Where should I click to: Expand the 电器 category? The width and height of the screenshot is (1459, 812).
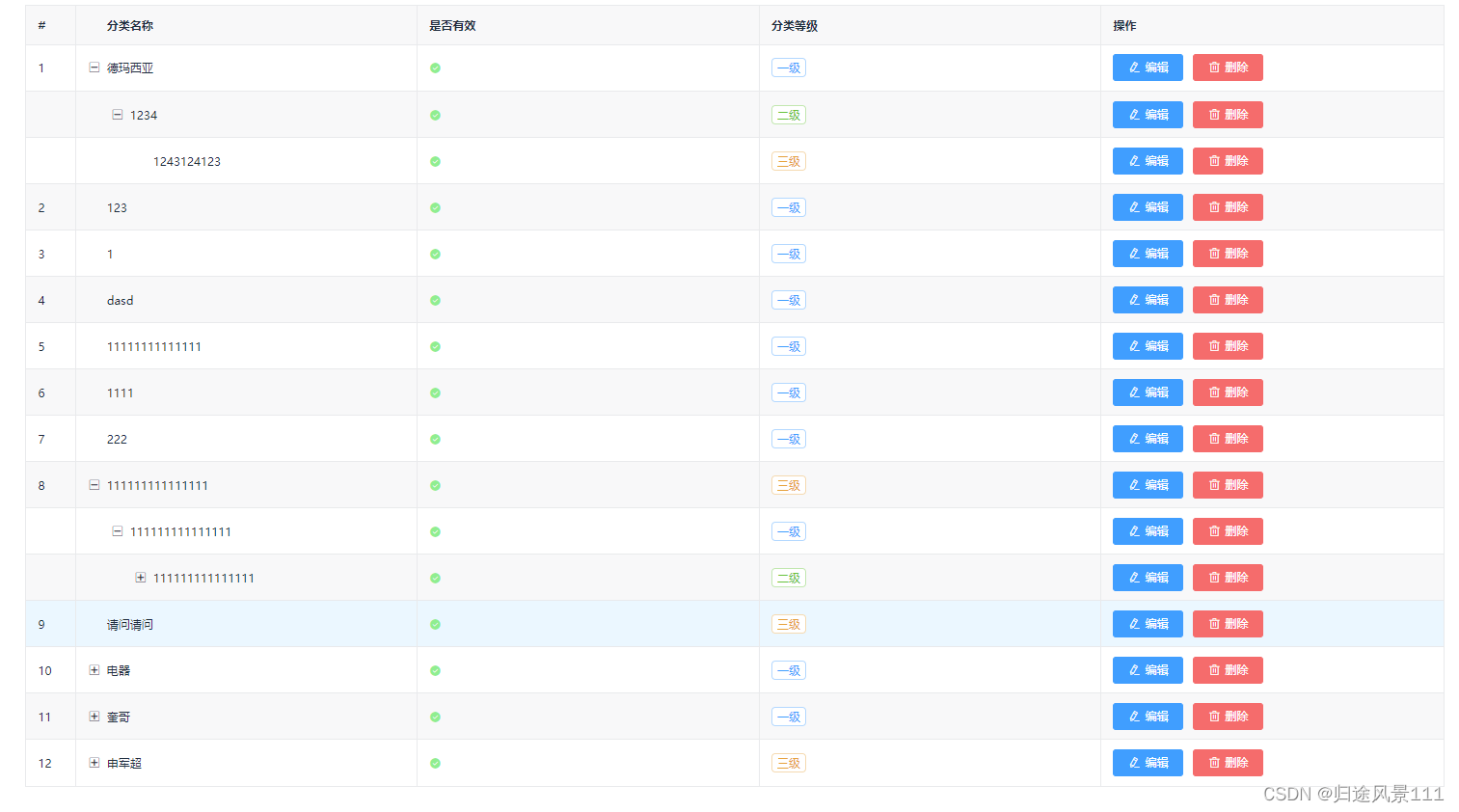click(x=94, y=670)
